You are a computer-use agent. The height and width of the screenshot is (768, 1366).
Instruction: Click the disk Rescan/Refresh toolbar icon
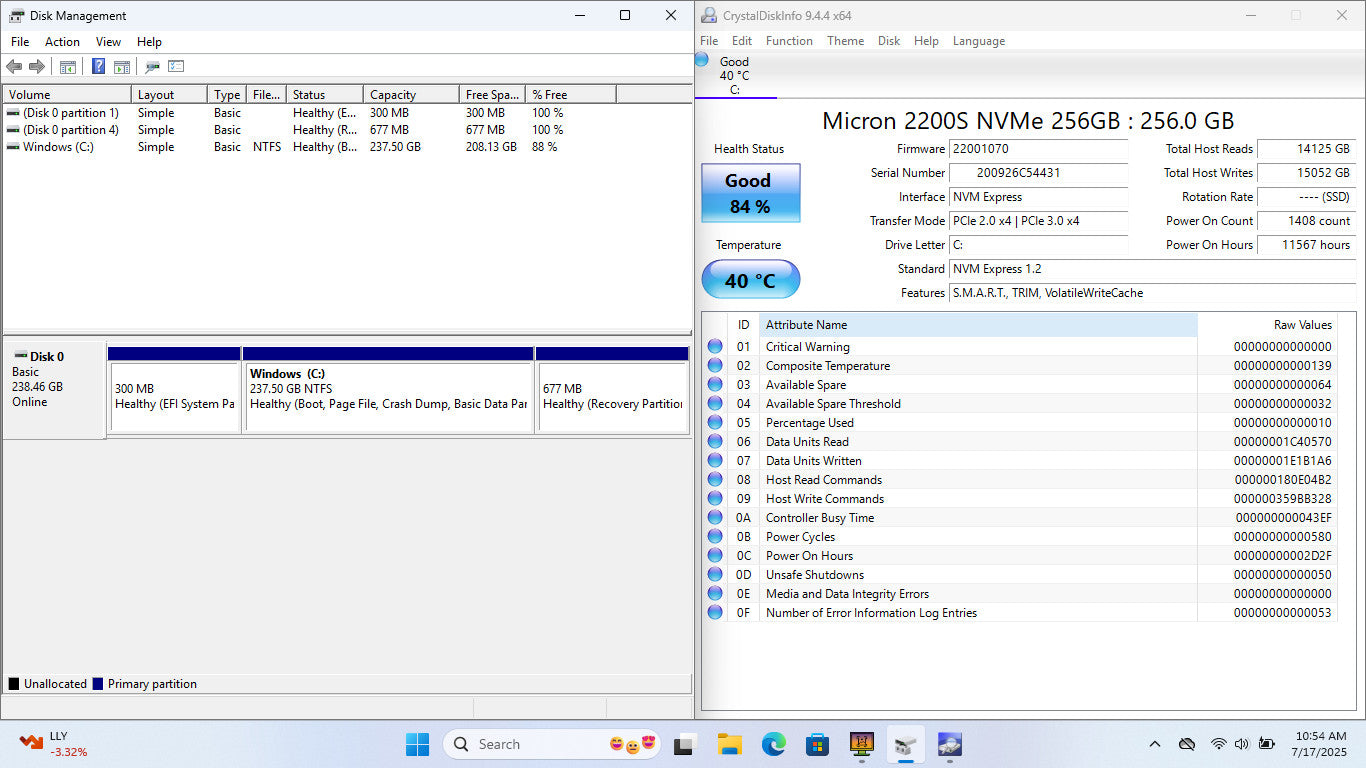click(x=152, y=67)
